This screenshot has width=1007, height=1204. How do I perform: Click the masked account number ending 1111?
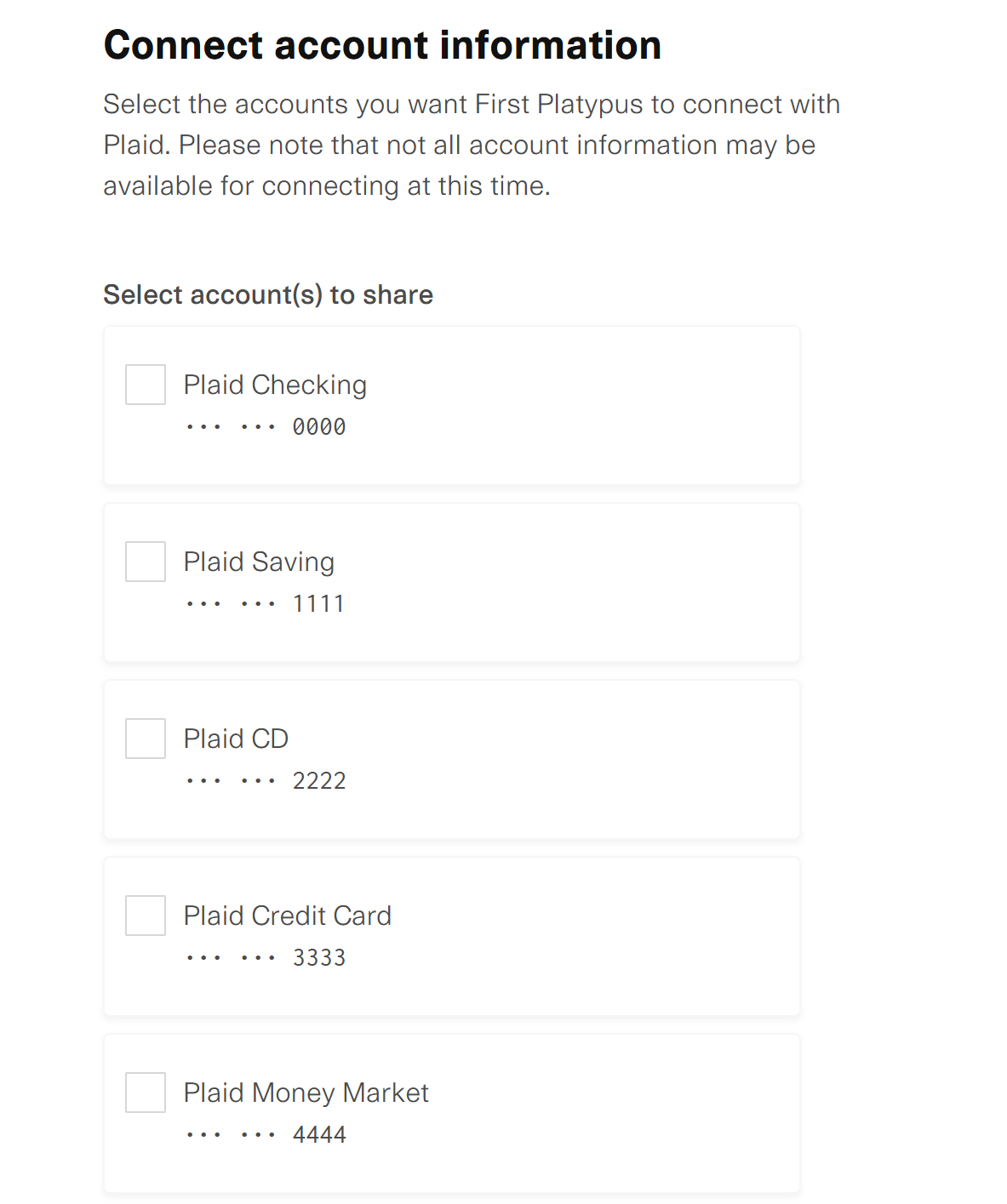(266, 604)
